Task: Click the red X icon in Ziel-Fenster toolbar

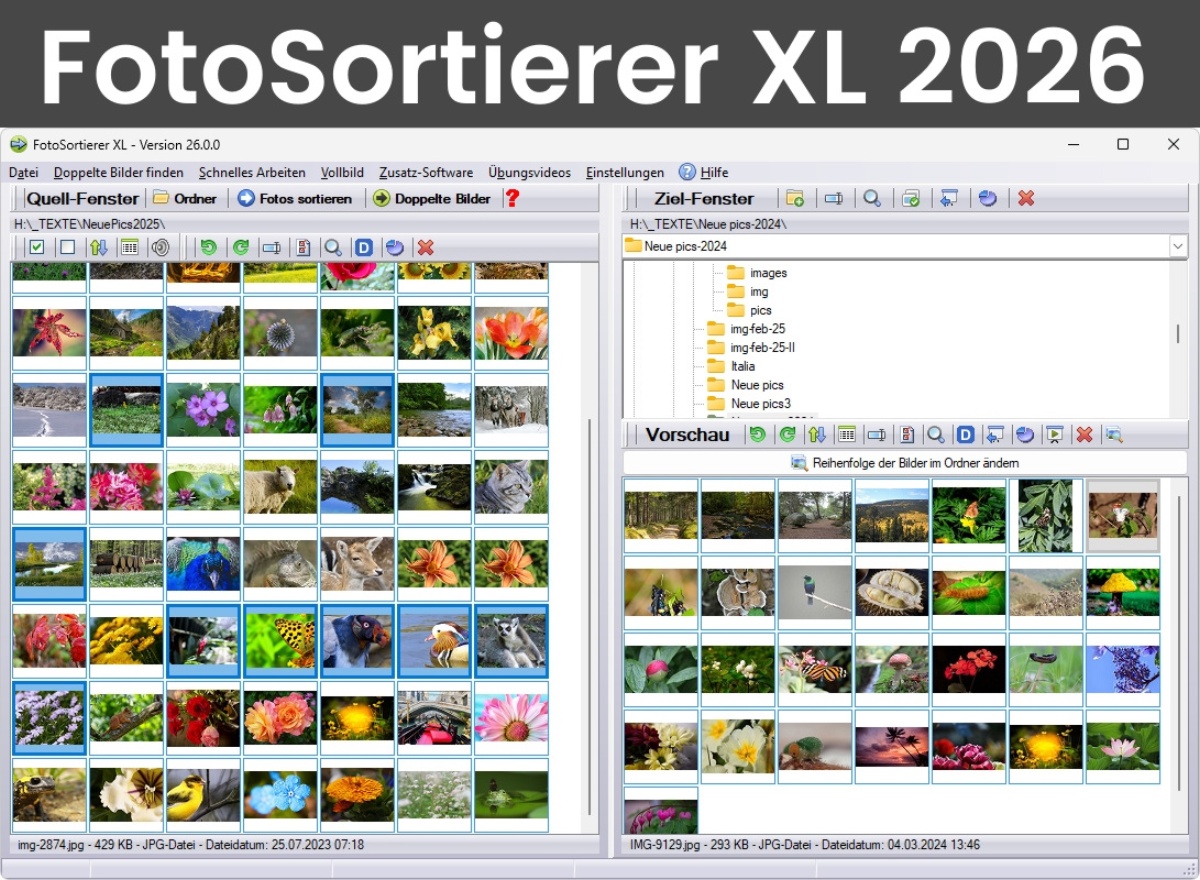Action: coord(1026,198)
